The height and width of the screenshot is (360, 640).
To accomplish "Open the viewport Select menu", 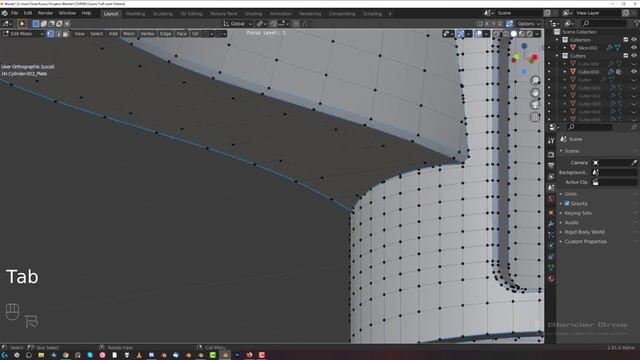I will [96, 34].
